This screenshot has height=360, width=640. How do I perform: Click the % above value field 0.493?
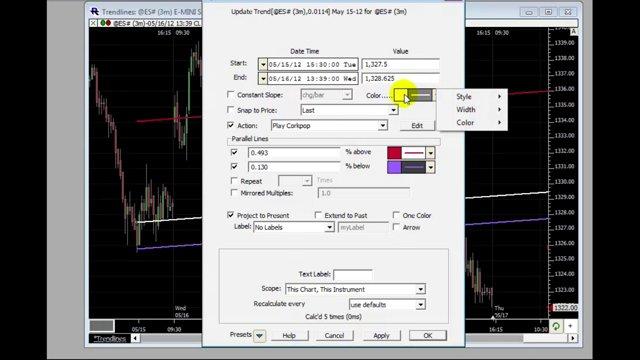click(294, 153)
